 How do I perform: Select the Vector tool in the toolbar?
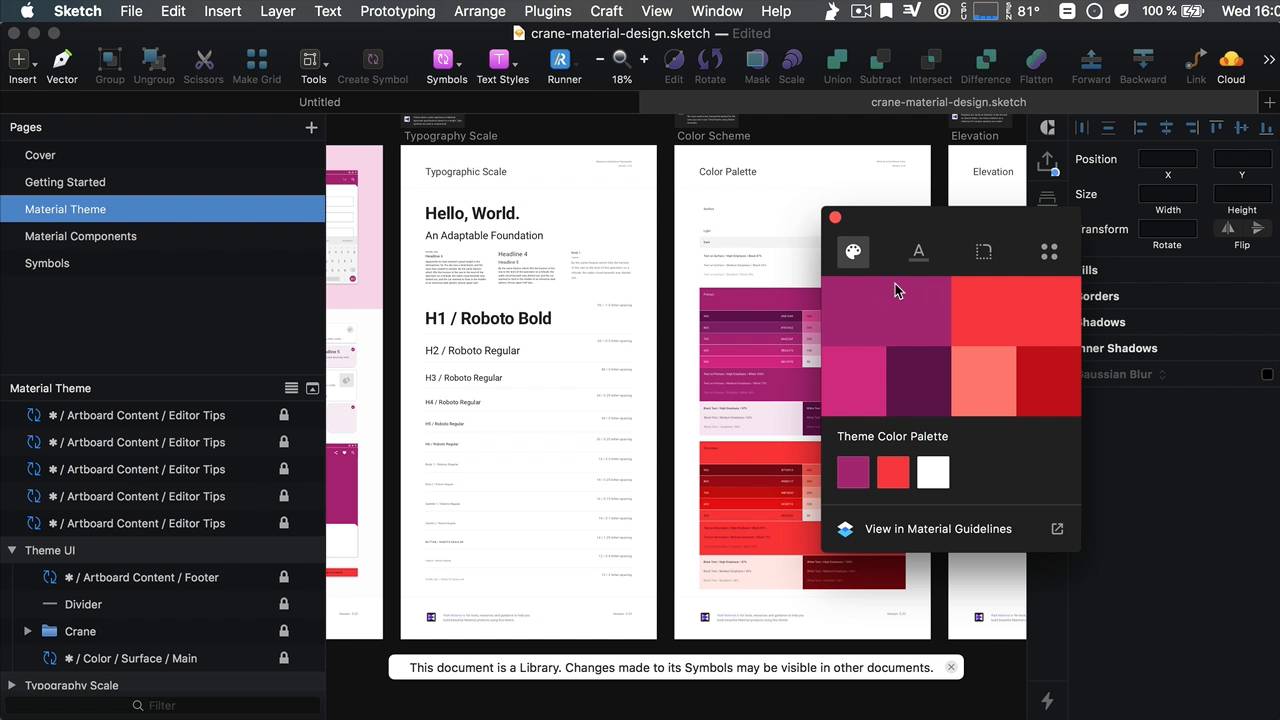point(62,60)
